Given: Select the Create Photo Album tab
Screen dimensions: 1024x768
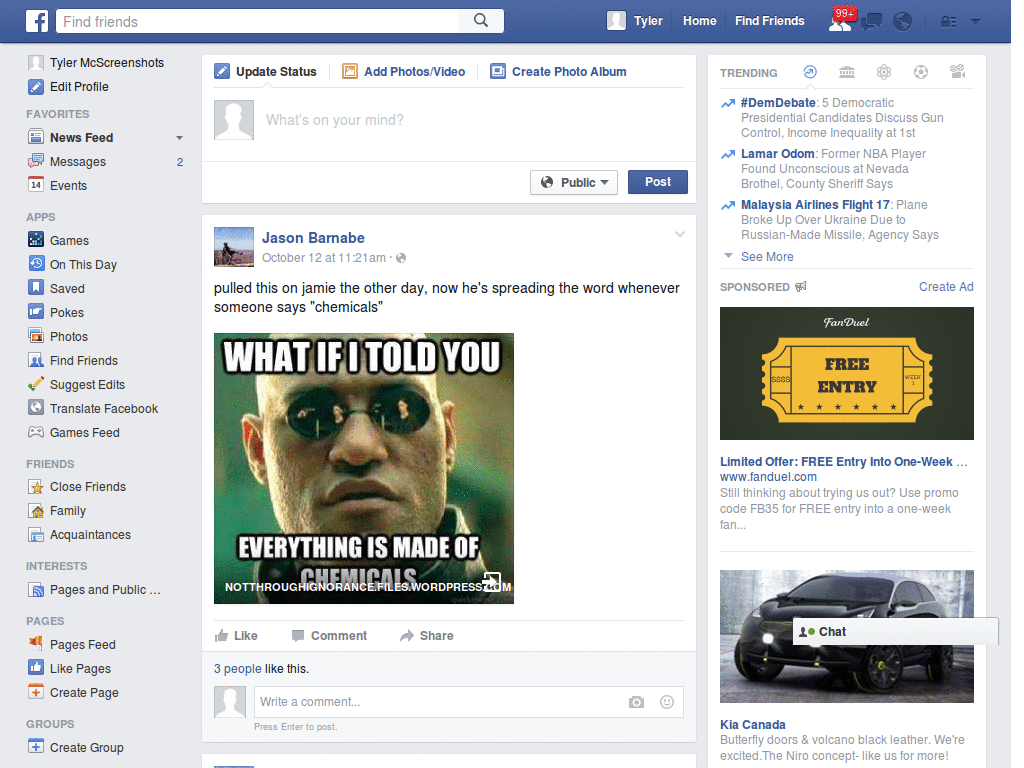Looking at the screenshot, I should click(x=558, y=72).
